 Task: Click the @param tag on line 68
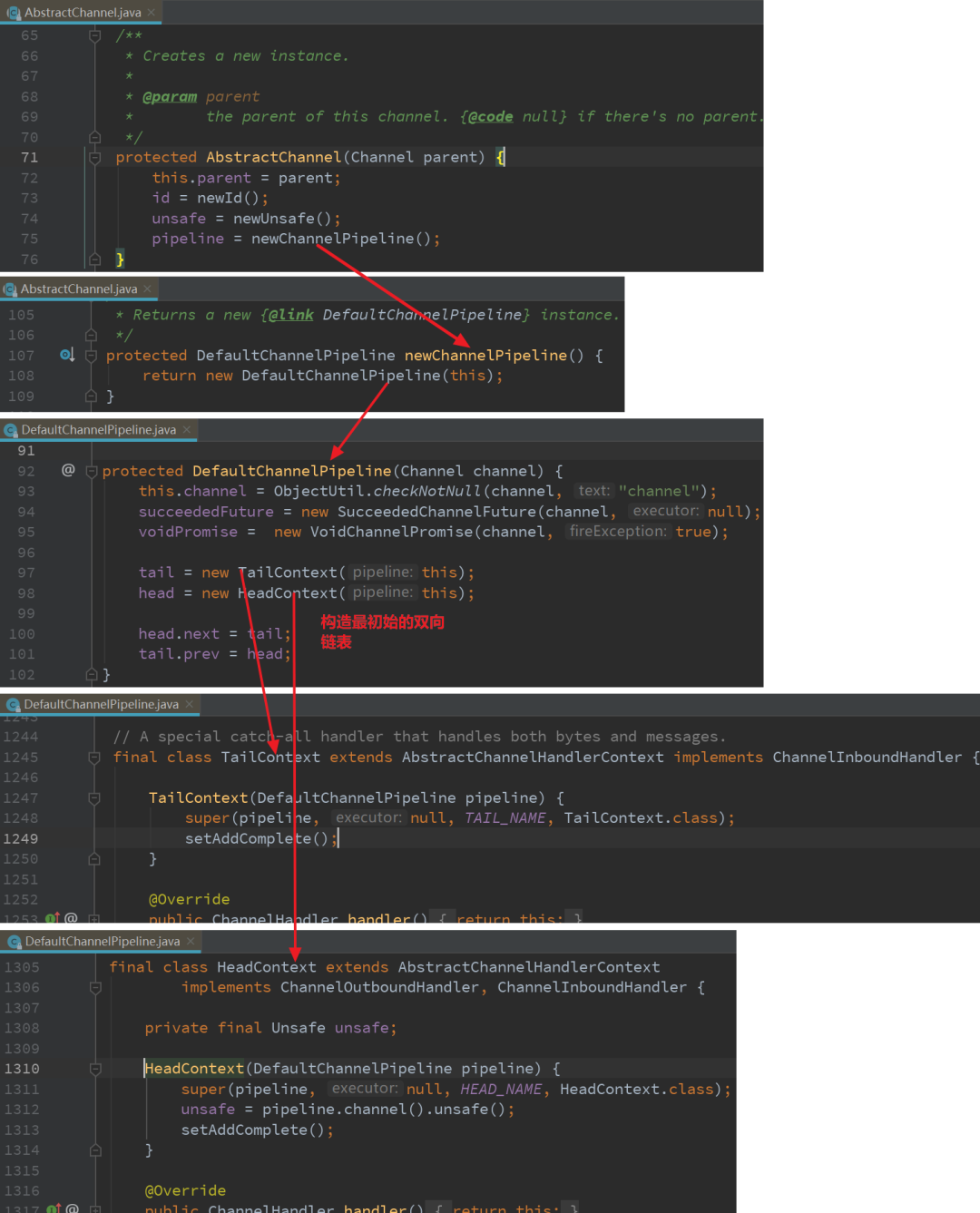pyautogui.click(x=170, y=96)
